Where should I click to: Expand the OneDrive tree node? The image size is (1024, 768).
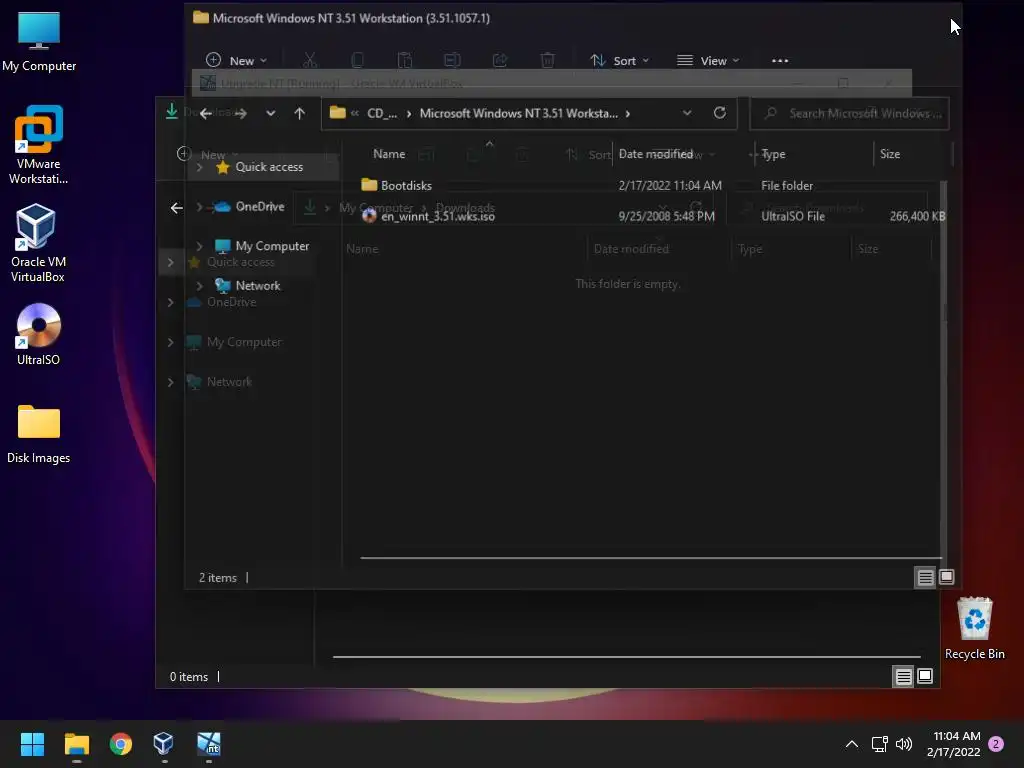(199, 207)
